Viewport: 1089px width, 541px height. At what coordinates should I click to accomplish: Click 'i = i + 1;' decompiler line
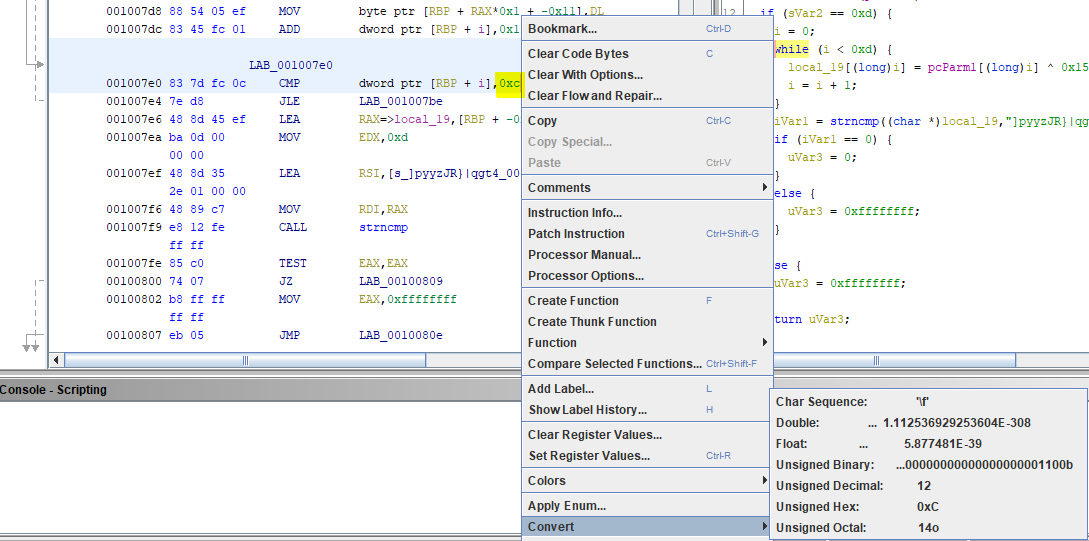[822, 85]
